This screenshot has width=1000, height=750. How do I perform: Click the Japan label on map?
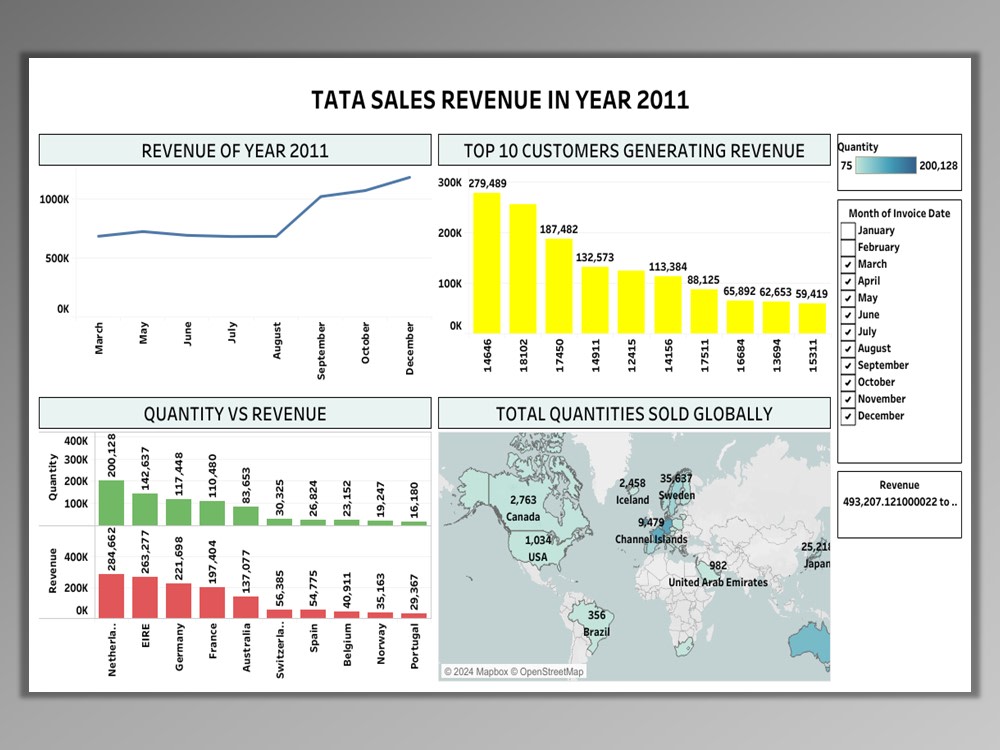click(x=817, y=564)
